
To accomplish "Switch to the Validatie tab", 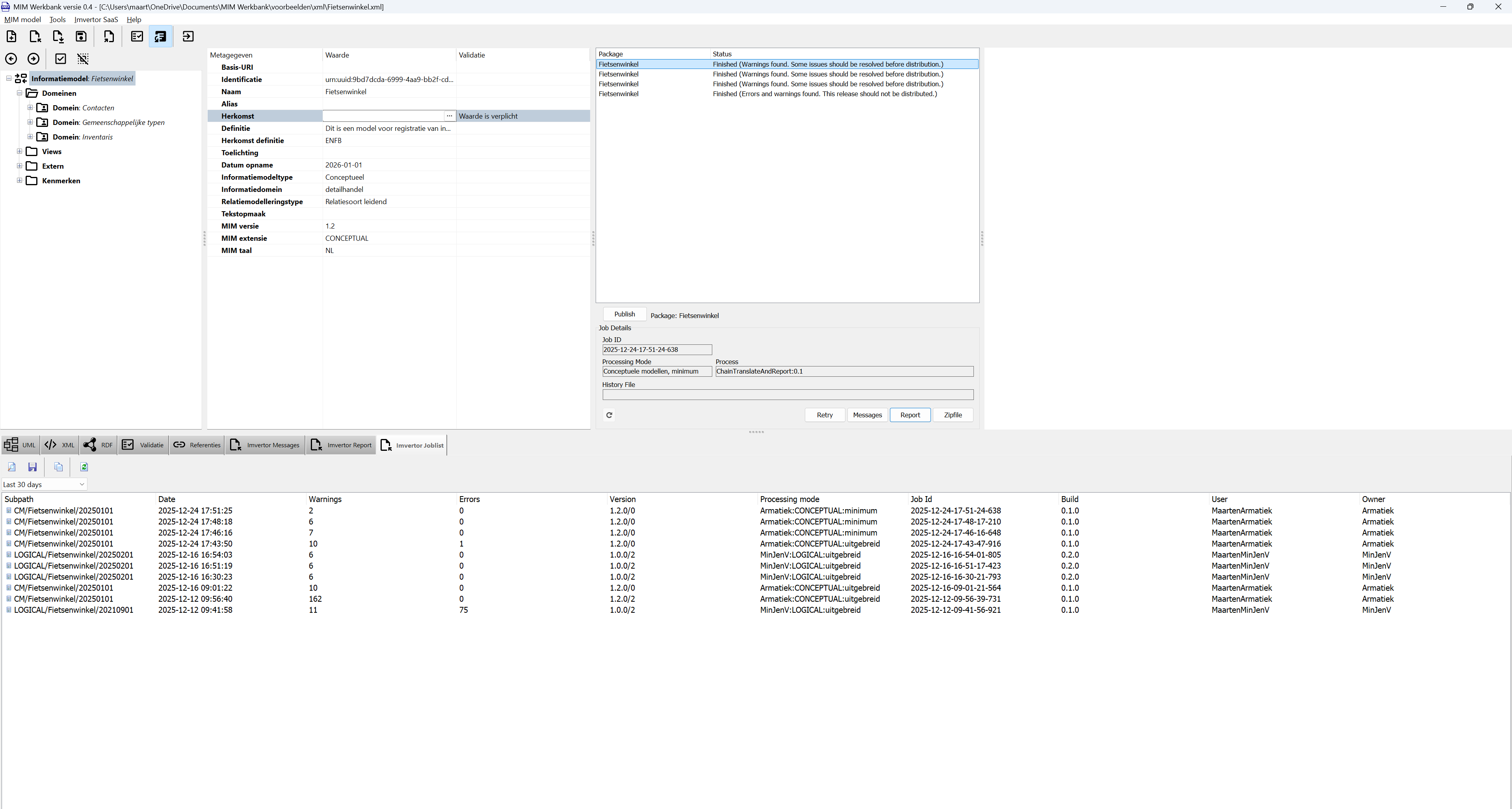I will coord(143,445).
